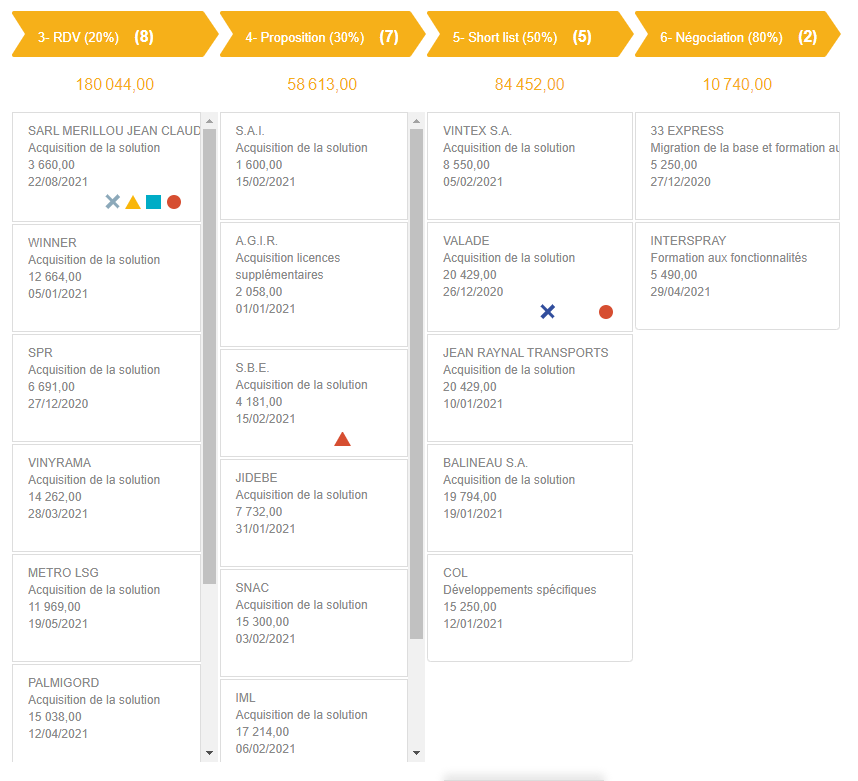Open the JEAN RAYNAL TRANSPORTS card

tap(529, 388)
